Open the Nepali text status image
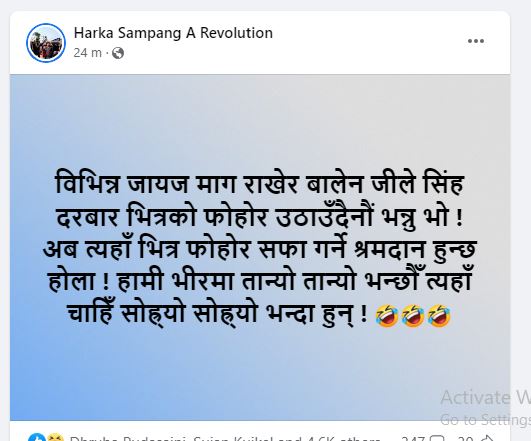 click(x=260, y=248)
